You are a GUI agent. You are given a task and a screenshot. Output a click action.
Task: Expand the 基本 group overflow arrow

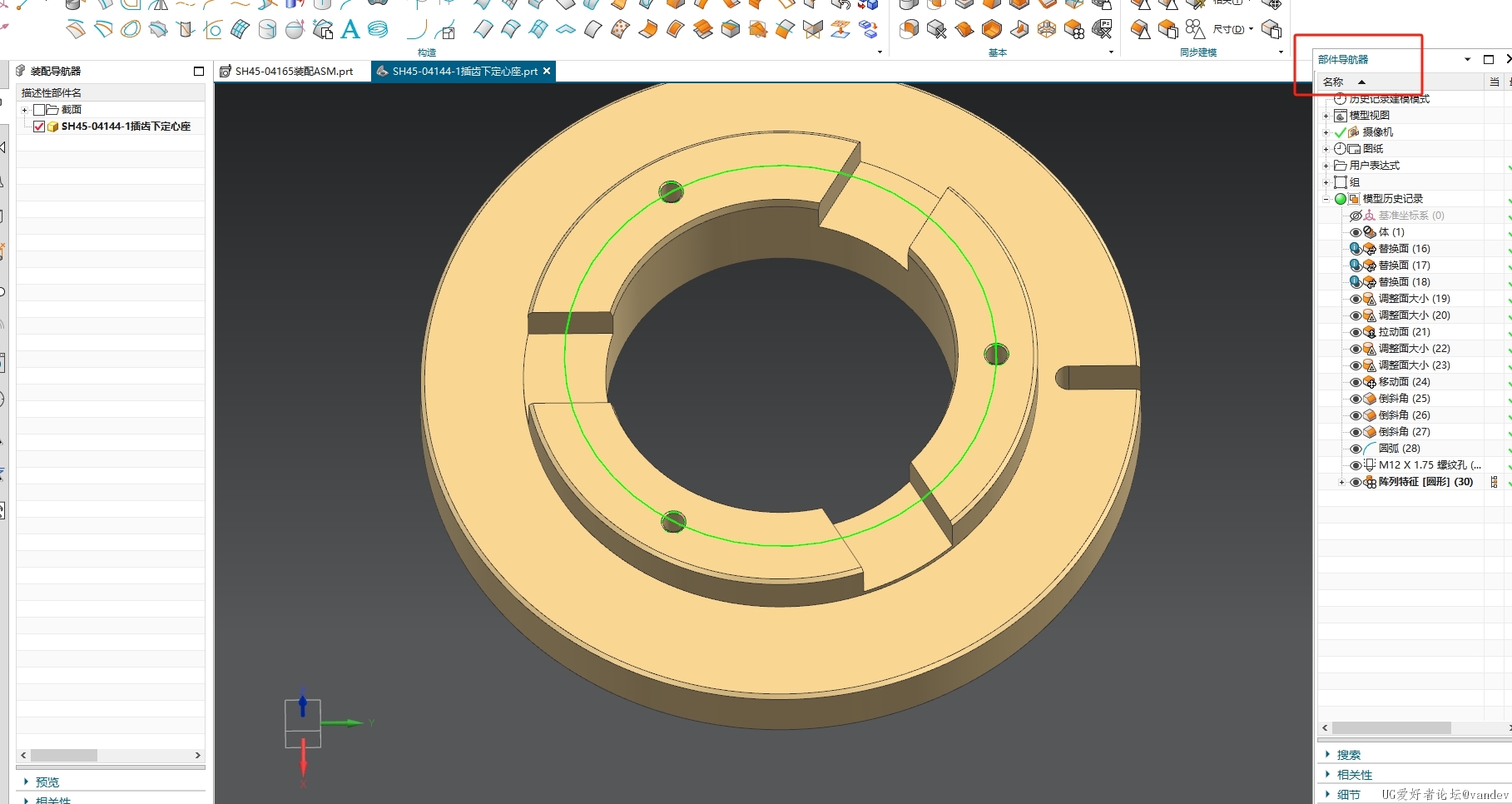click(1111, 52)
